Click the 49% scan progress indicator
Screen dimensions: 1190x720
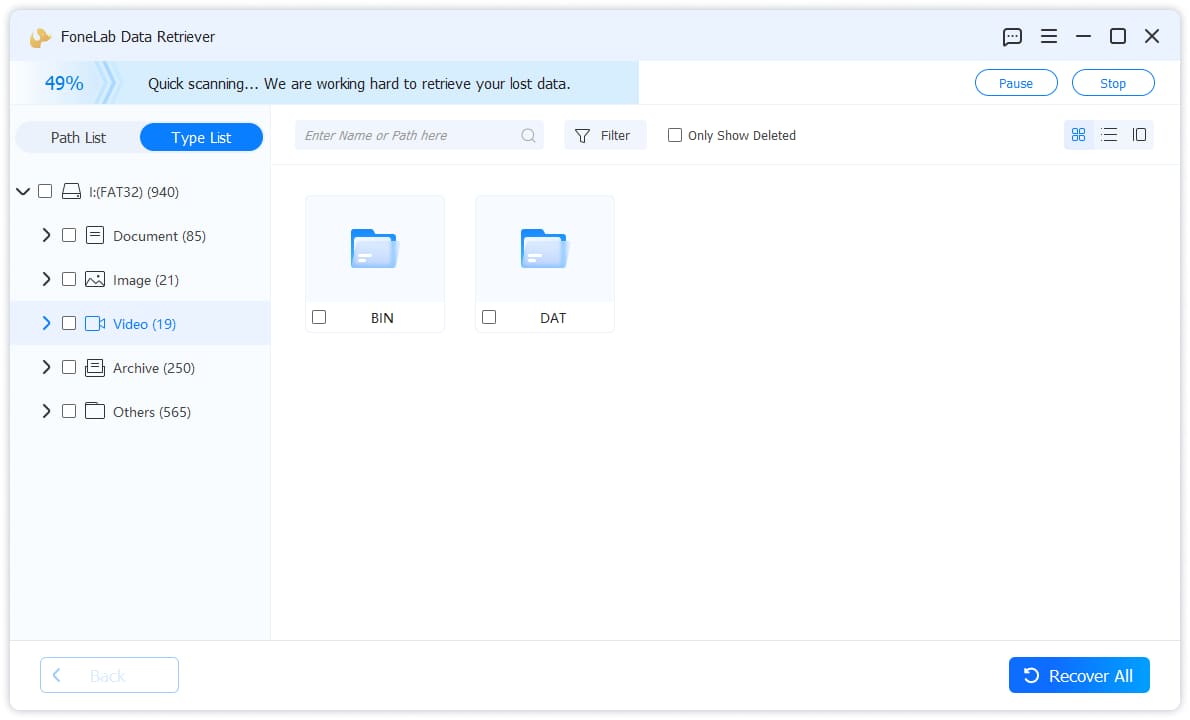pyautogui.click(x=64, y=83)
